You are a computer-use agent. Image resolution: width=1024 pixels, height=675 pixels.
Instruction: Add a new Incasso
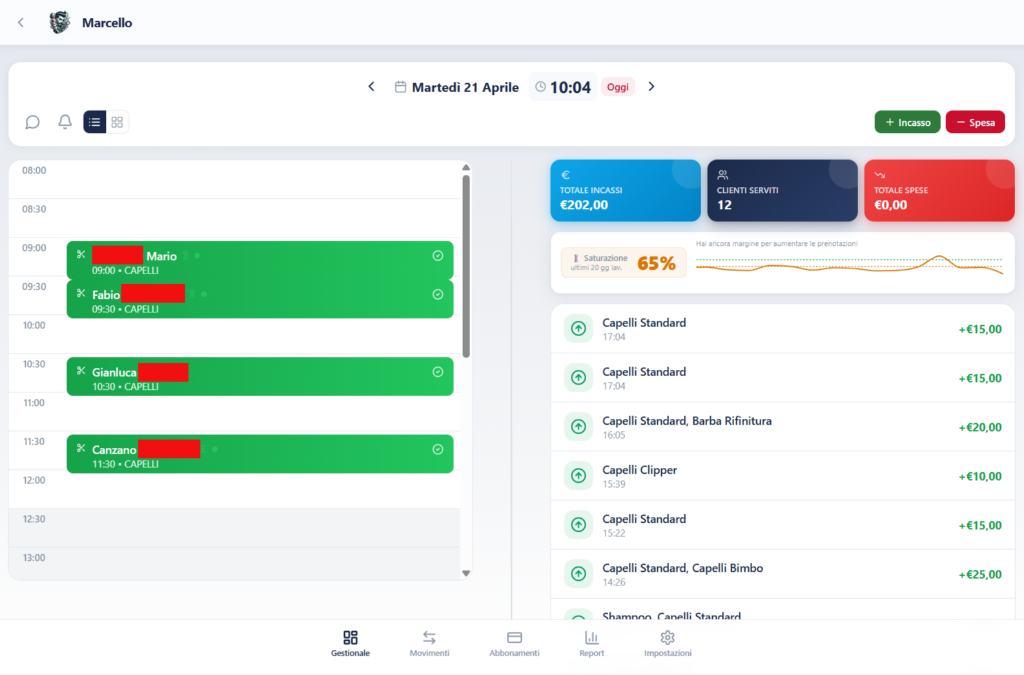907,122
